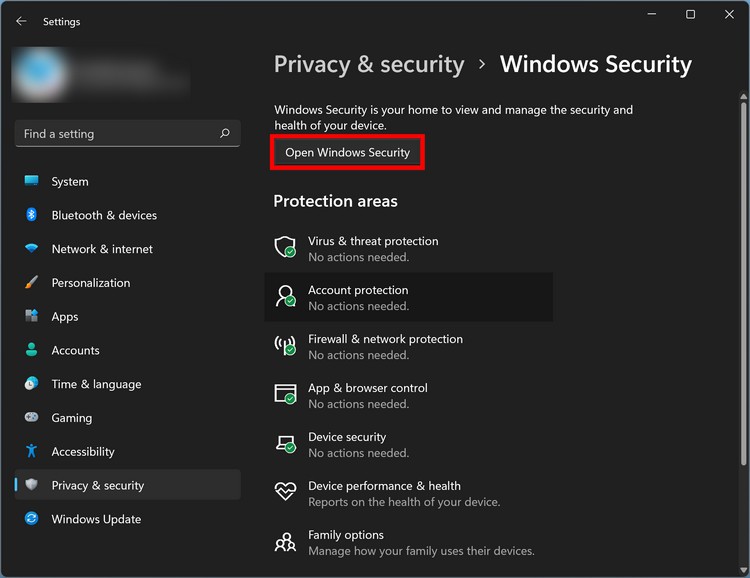Click the Device performance & health heart icon

286,493
